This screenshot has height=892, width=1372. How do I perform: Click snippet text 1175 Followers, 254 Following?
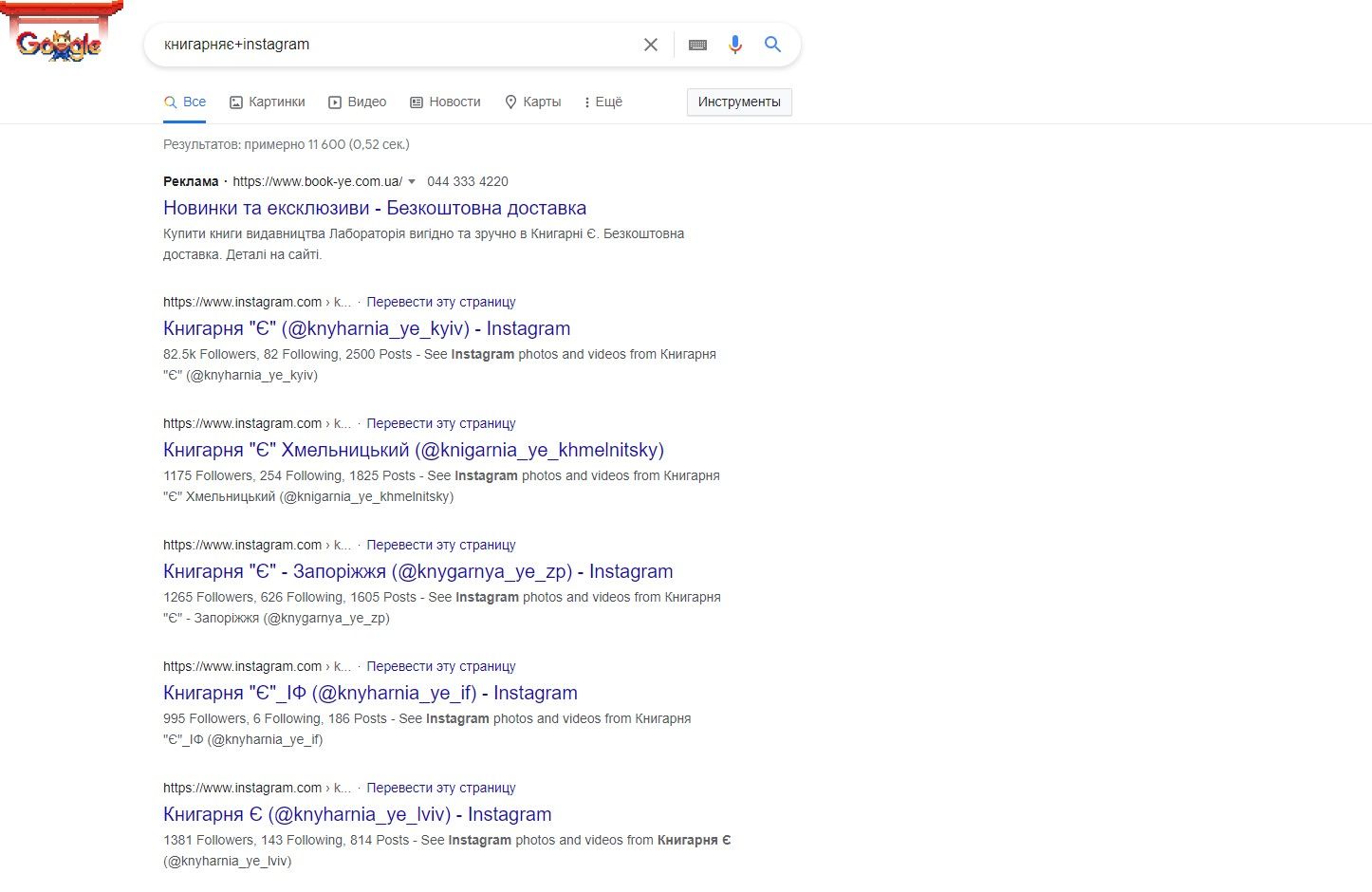[x=252, y=475]
